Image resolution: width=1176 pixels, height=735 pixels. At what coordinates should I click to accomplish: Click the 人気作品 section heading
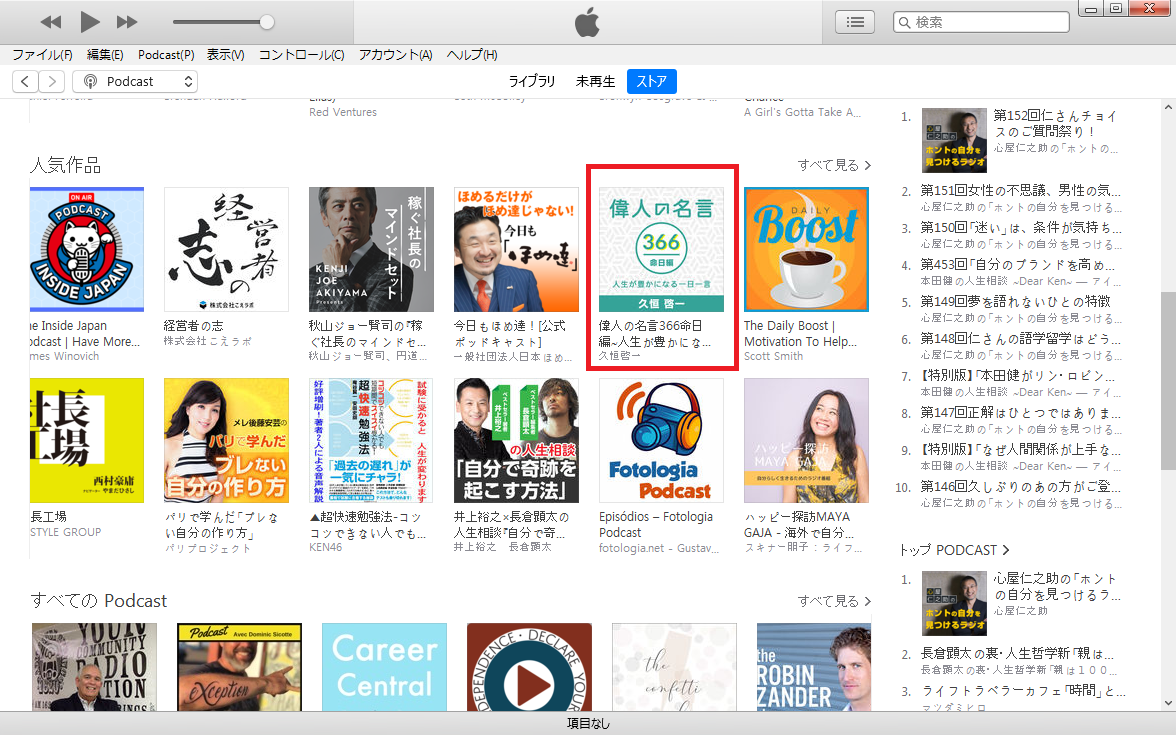pos(65,165)
